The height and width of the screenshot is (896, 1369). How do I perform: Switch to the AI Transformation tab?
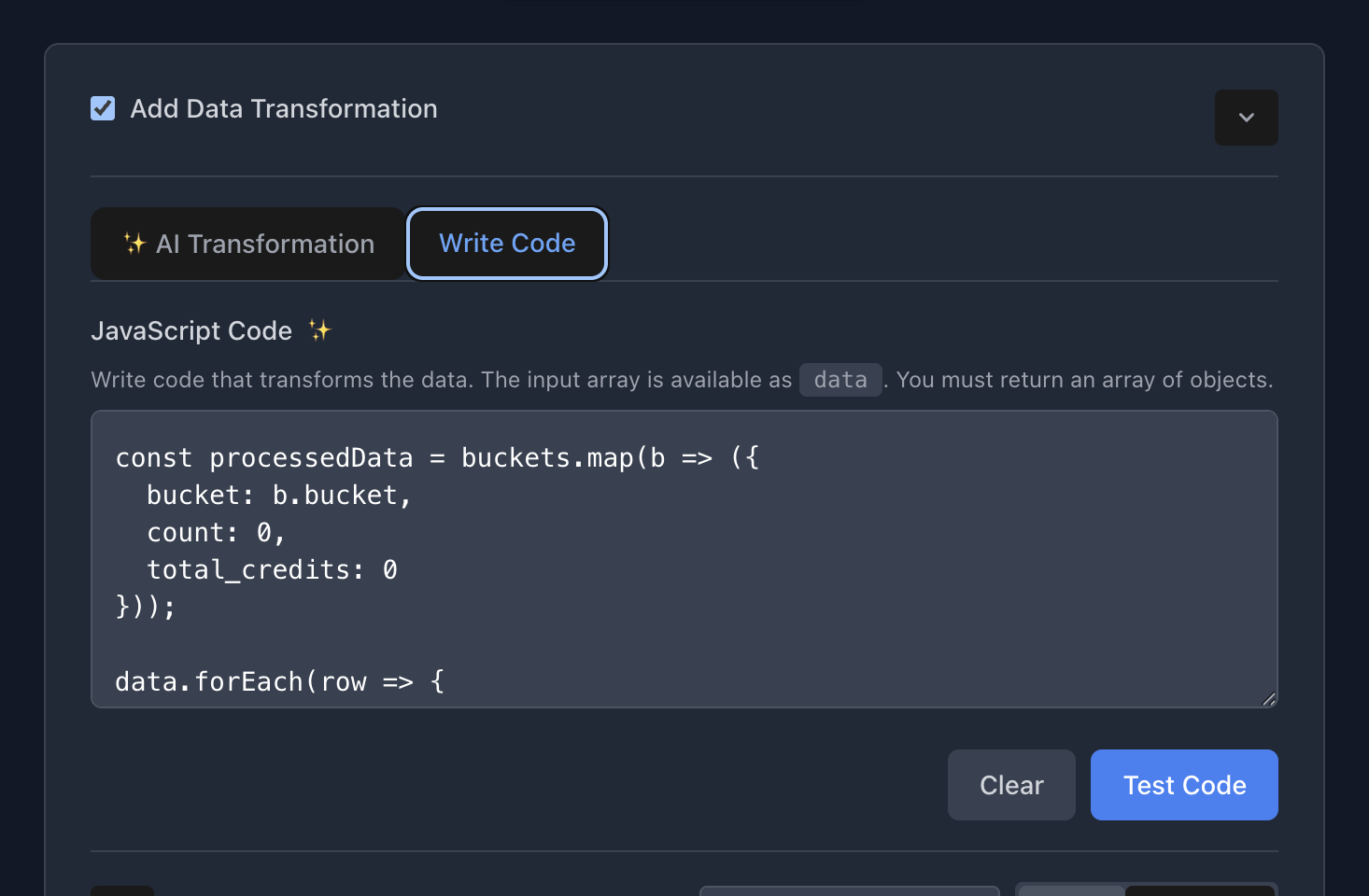(248, 244)
